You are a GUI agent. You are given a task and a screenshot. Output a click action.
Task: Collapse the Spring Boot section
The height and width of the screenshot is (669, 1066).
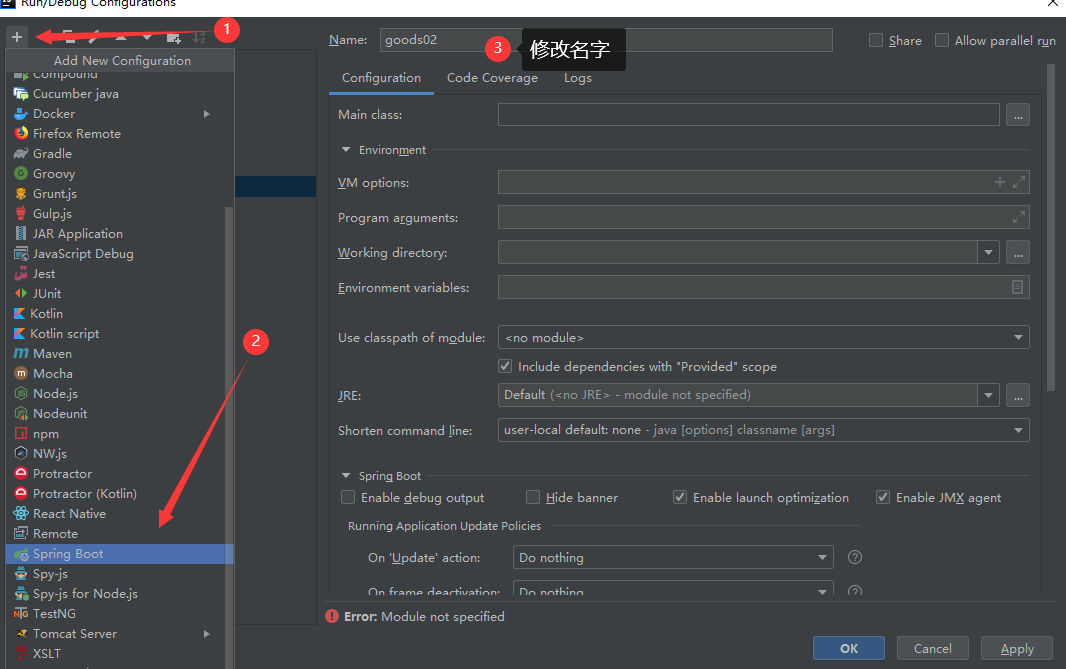[x=346, y=476]
